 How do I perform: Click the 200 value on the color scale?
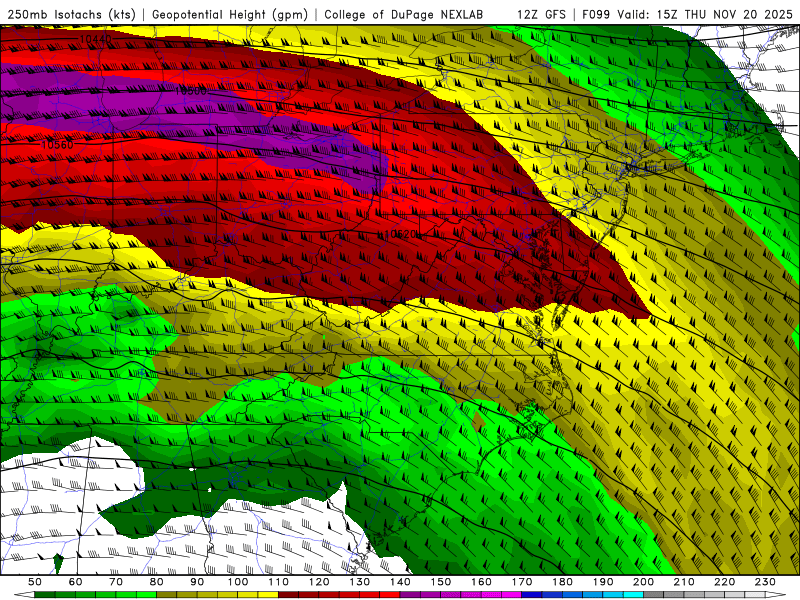click(643, 582)
